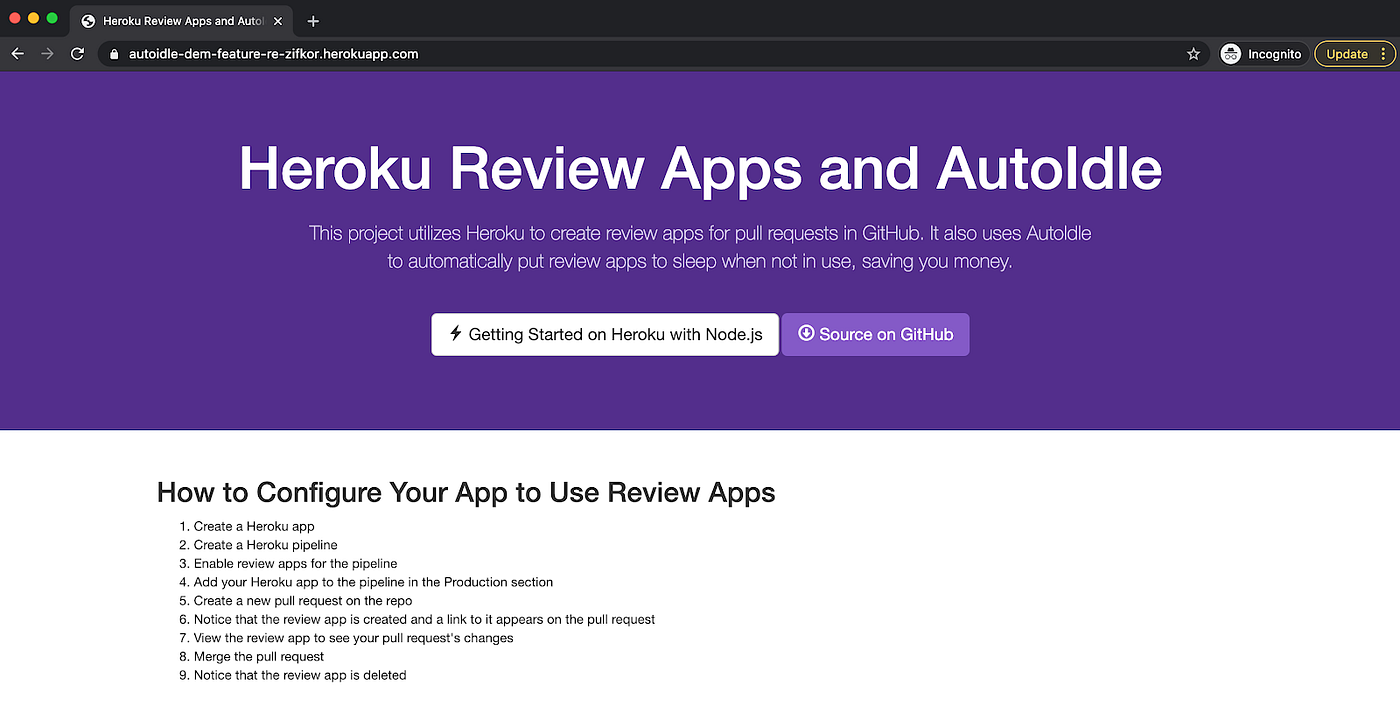The height and width of the screenshot is (711, 1400).
Task: Click the 'Create a Heroku pipeline' list item
Action: (266, 545)
